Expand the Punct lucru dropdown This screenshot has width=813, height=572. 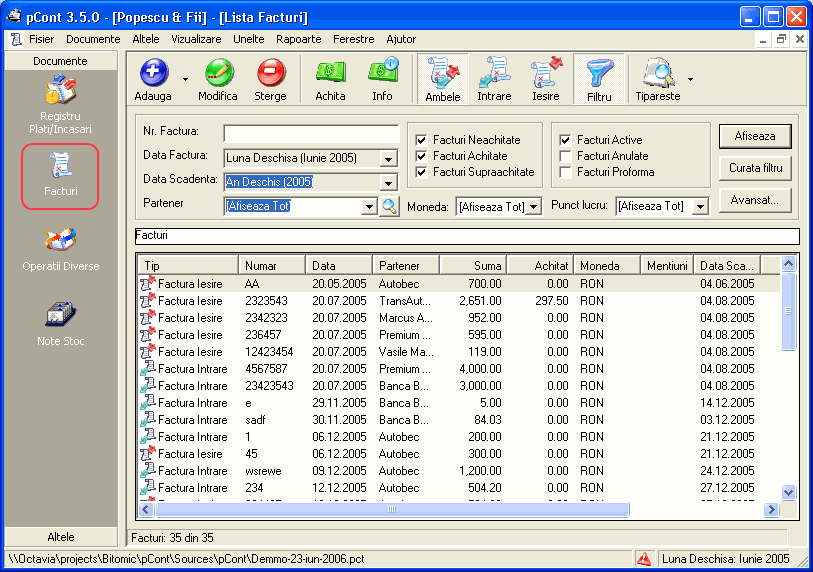[x=700, y=207]
